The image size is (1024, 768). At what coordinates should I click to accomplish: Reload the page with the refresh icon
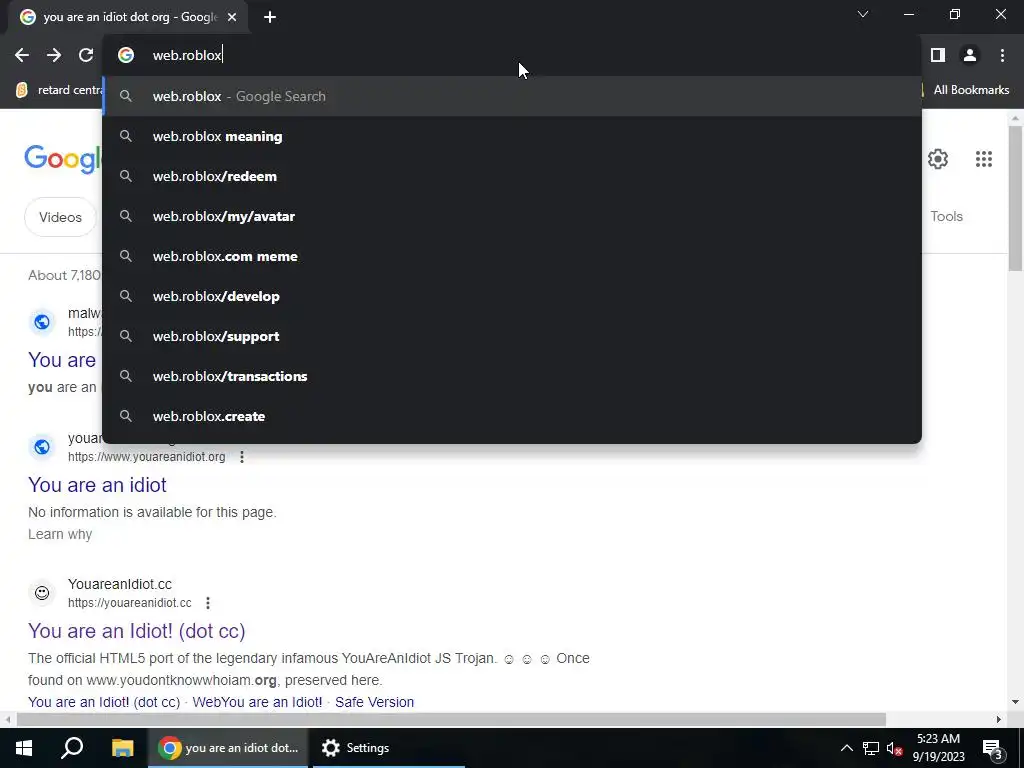click(x=86, y=56)
